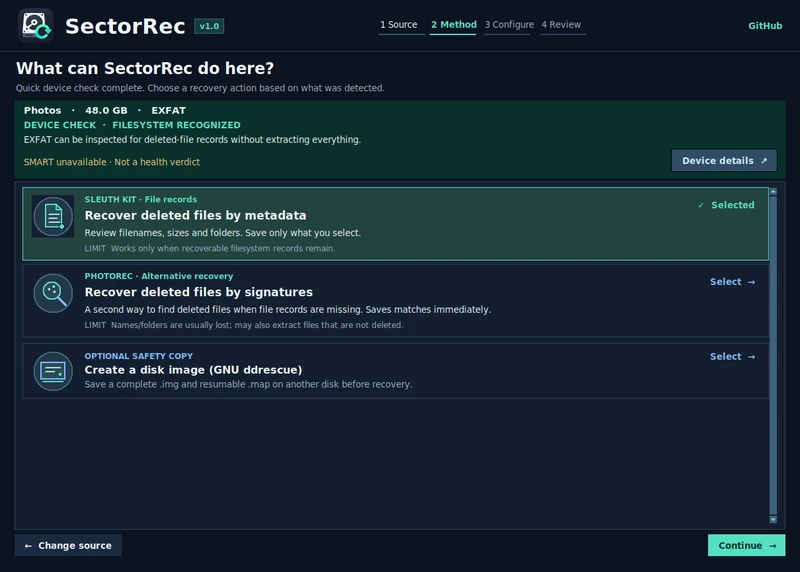This screenshot has height=572, width=800.
Task: Click the Continue button
Action: pos(746,545)
